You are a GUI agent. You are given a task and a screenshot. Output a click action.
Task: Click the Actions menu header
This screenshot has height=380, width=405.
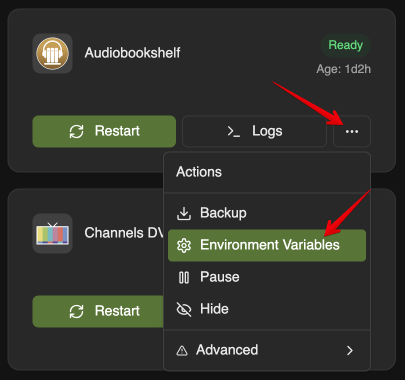point(199,172)
